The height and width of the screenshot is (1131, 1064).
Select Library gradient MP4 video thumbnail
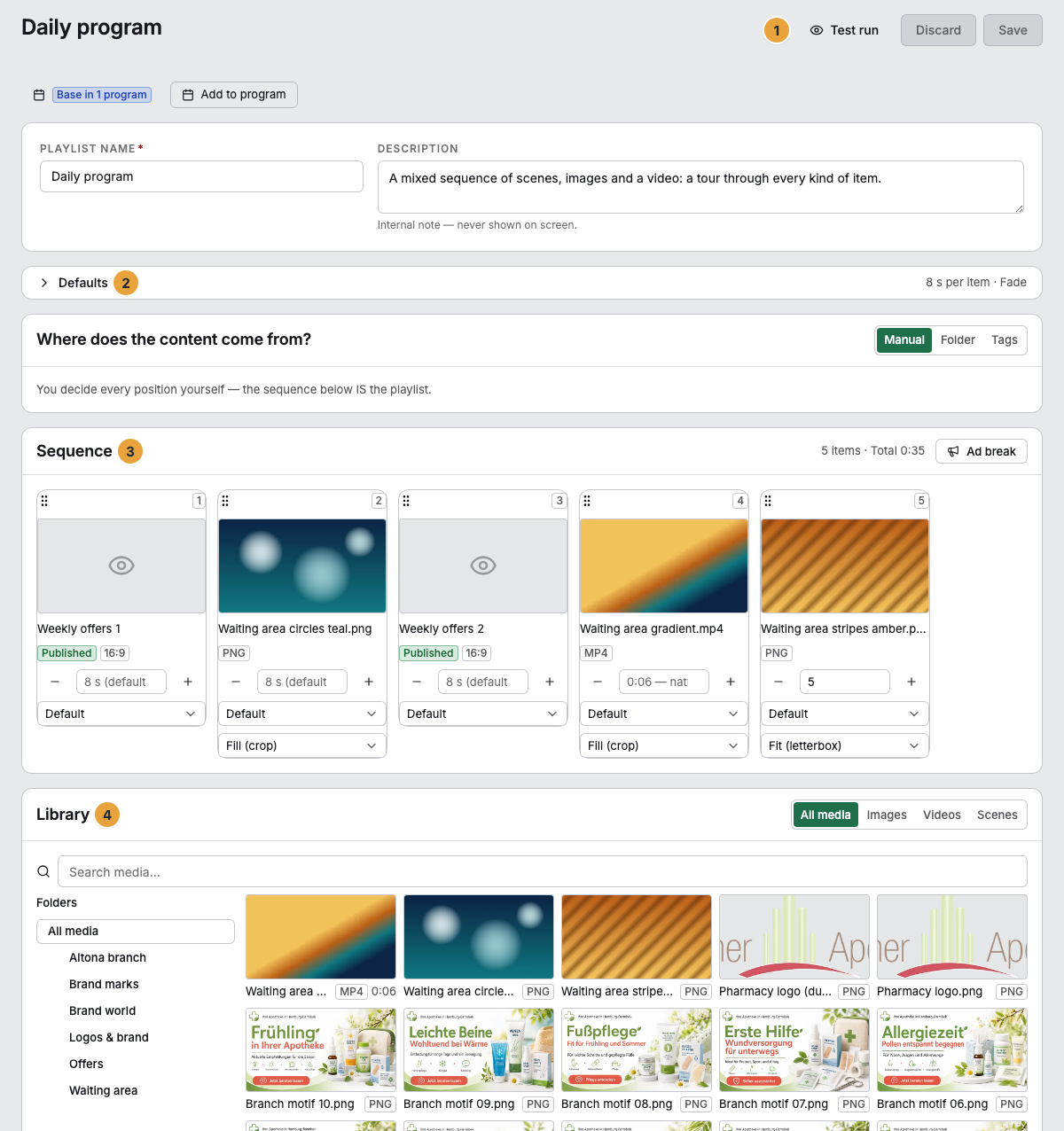pos(321,937)
